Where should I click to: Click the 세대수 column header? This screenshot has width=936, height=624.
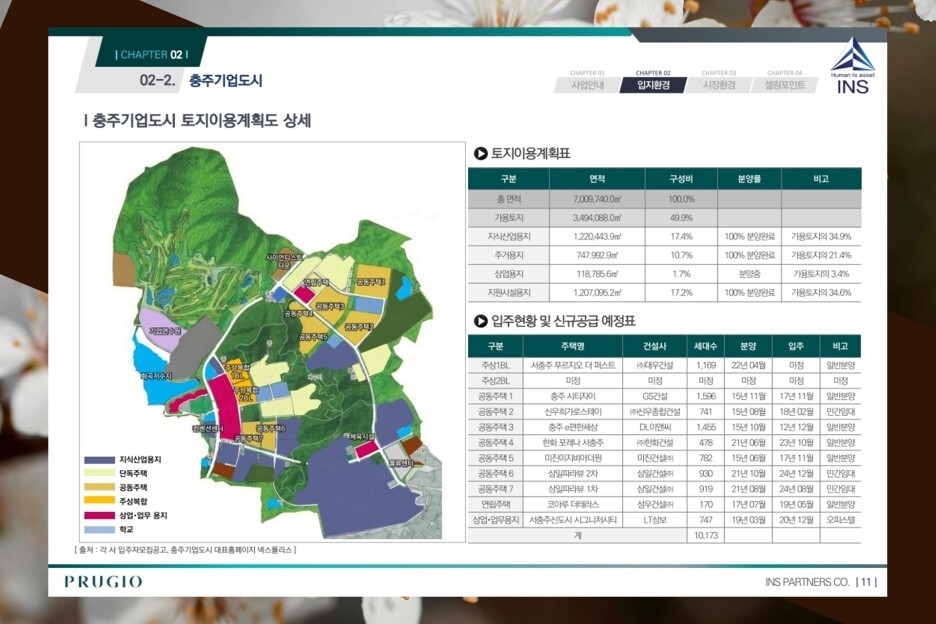(706, 346)
